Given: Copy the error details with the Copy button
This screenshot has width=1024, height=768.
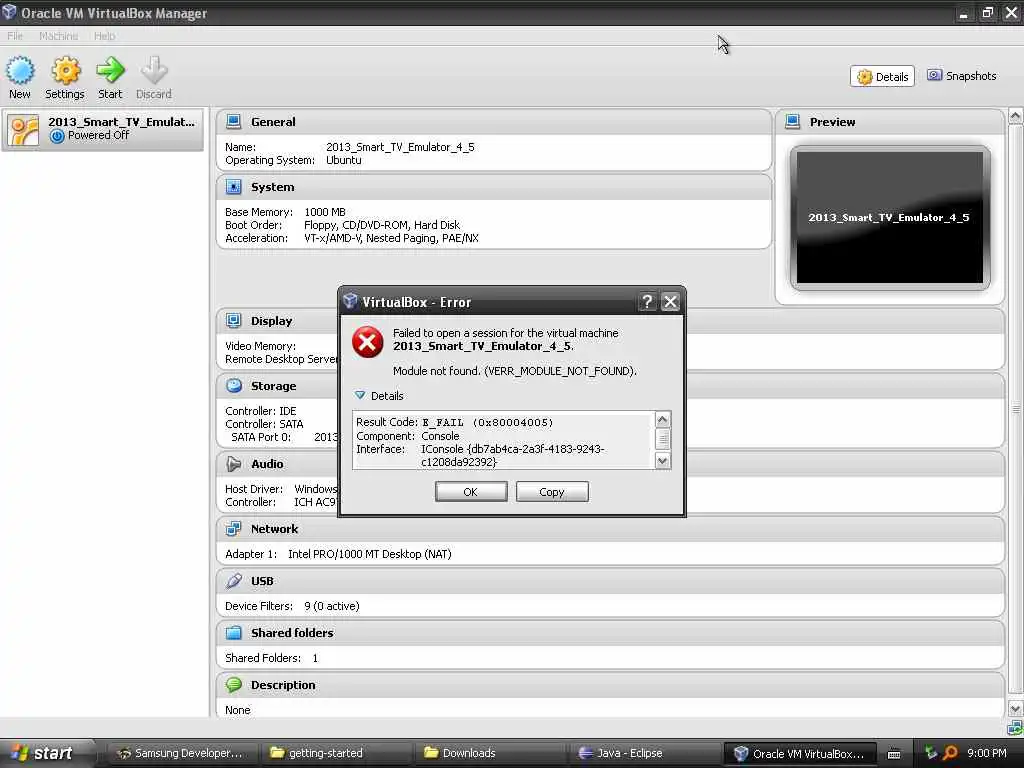Looking at the screenshot, I should coord(552,492).
